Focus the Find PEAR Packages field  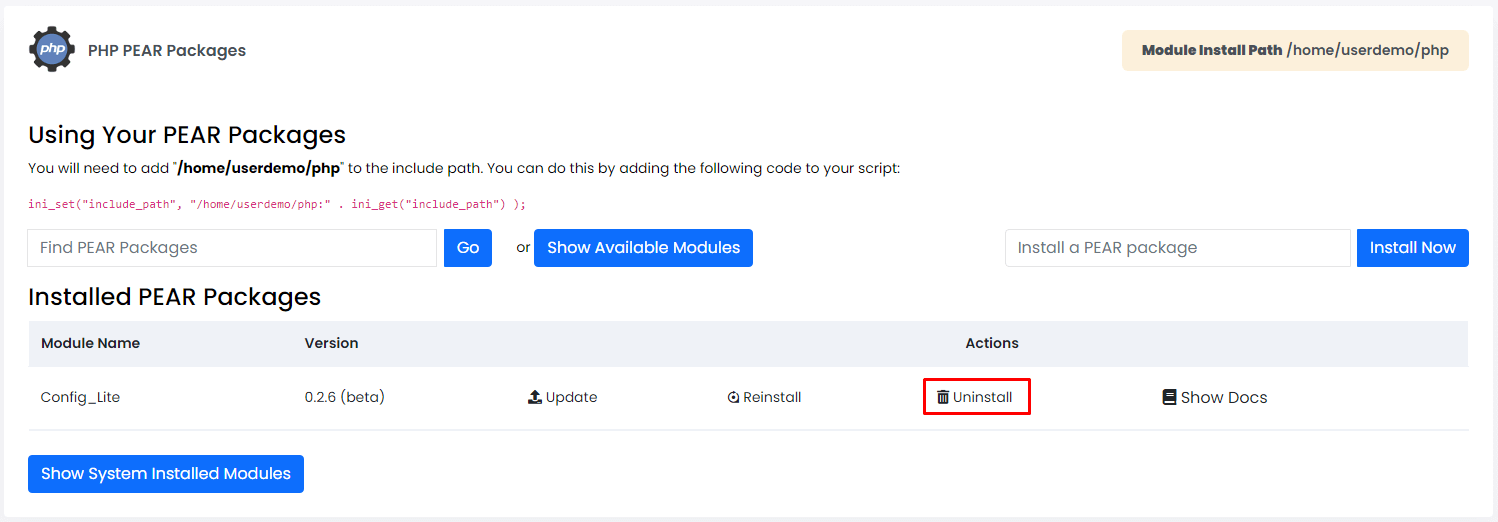coord(232,248)
